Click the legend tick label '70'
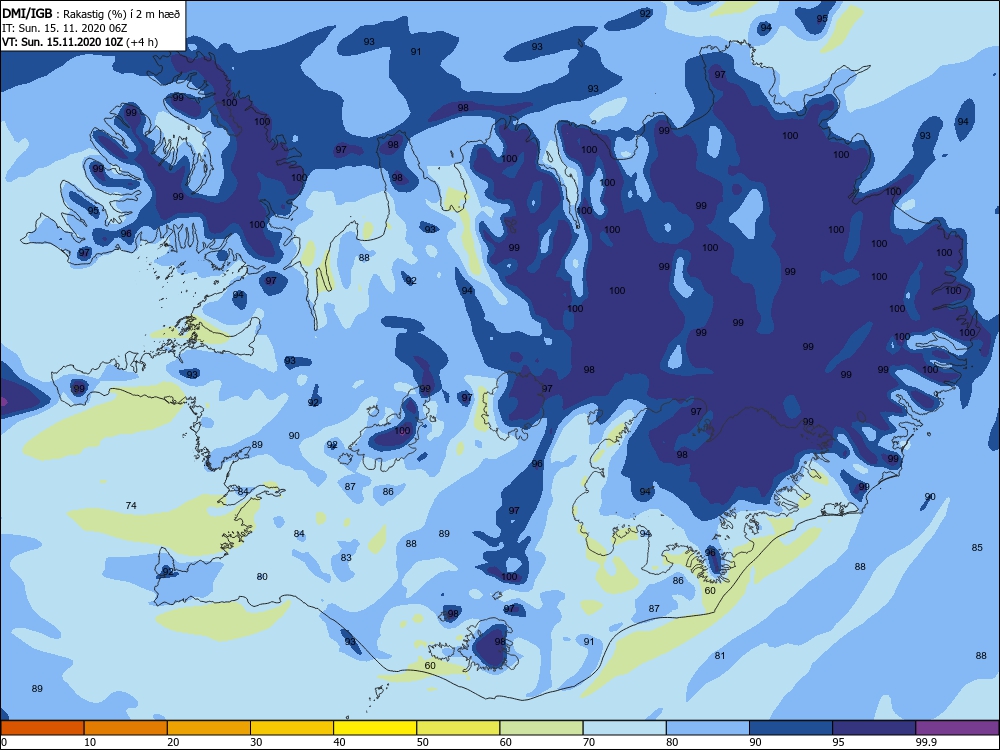Viewport: 1000px width, 750px height. 589,742
